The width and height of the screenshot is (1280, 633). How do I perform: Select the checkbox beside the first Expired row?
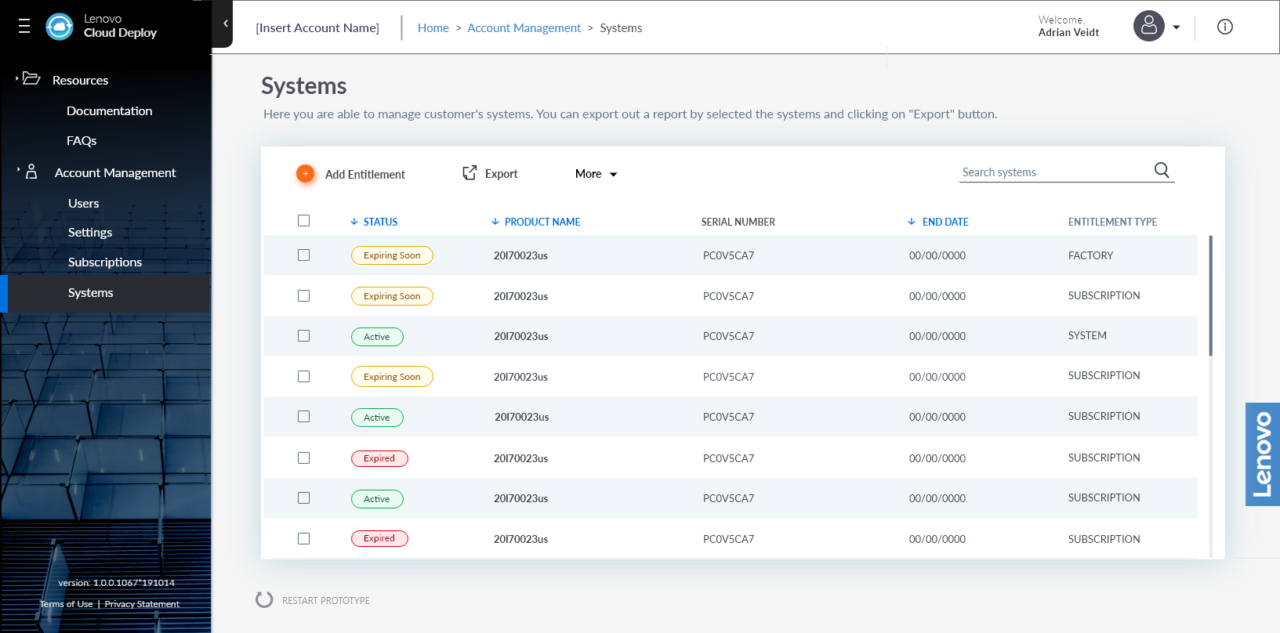tap(304, 457)
